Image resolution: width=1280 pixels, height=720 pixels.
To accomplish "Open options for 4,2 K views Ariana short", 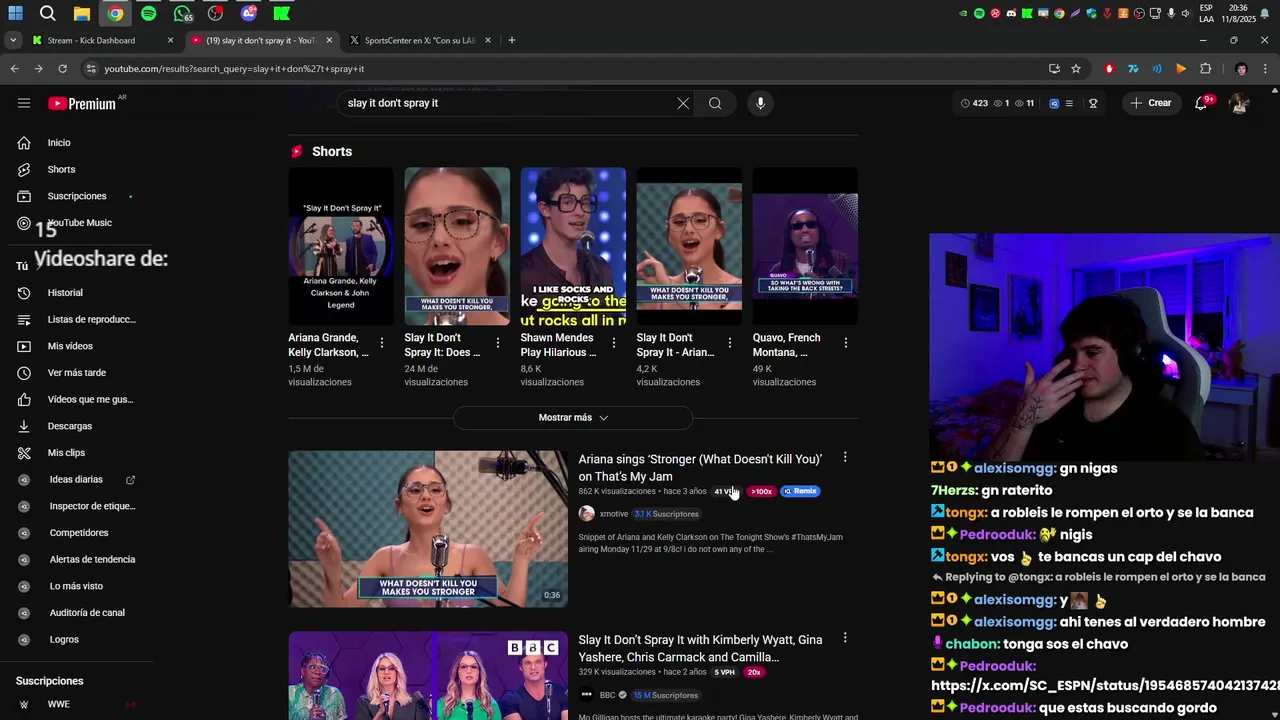I will pos(729,343).
